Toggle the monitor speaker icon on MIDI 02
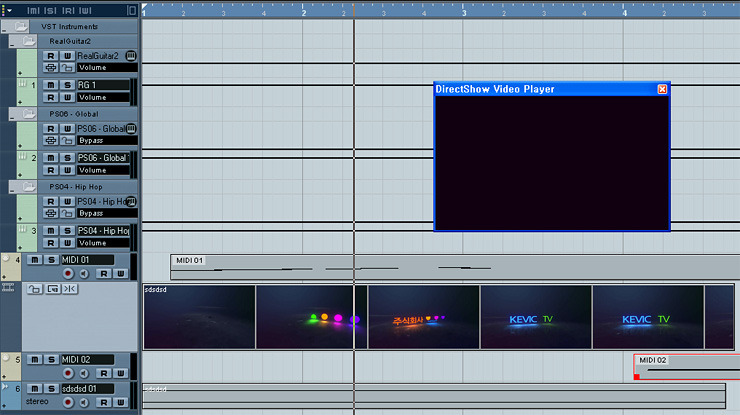The image size is (740, 415). pos(84,373)
